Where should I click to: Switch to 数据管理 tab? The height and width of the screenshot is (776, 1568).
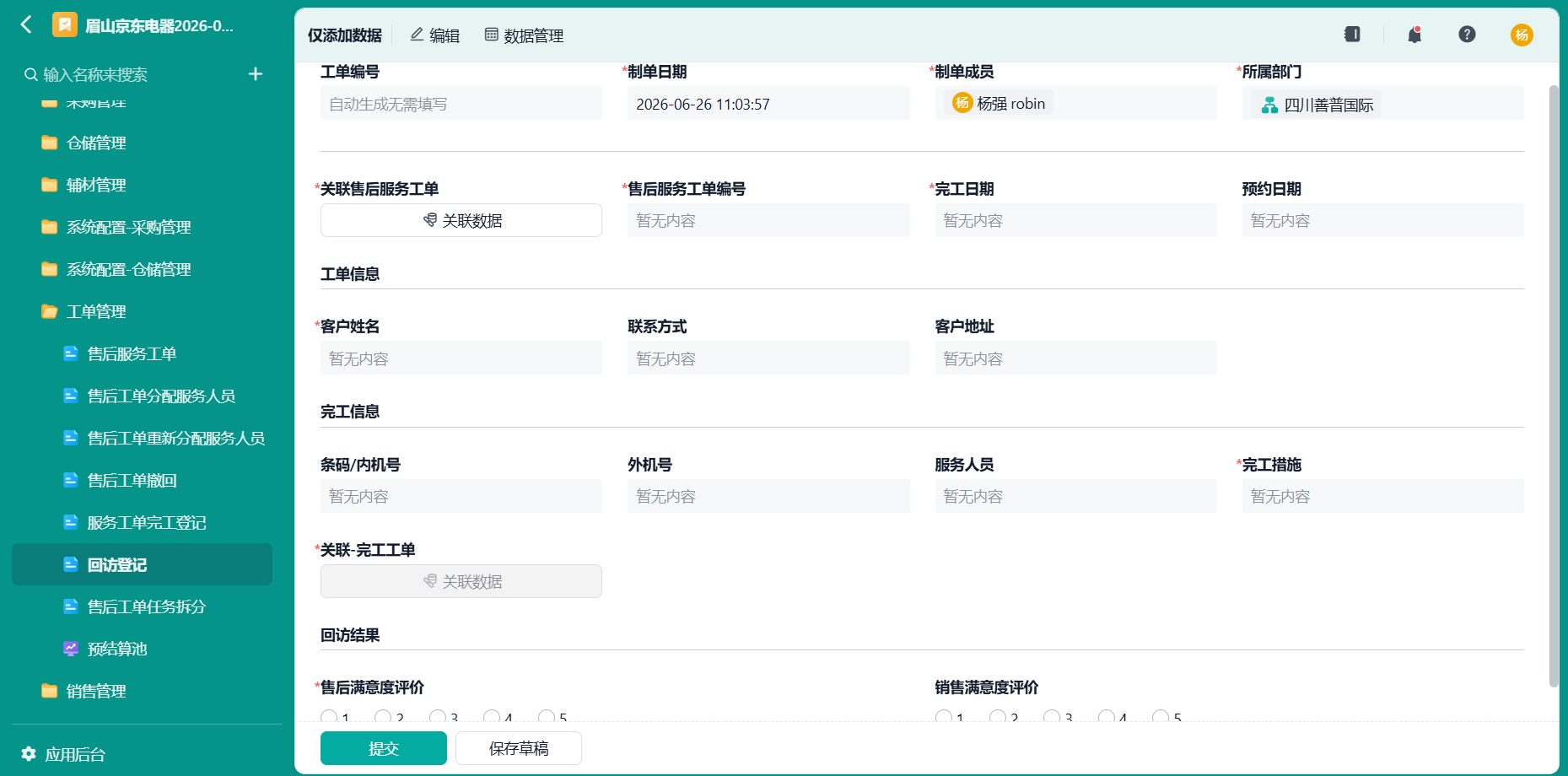click(524, 35)
